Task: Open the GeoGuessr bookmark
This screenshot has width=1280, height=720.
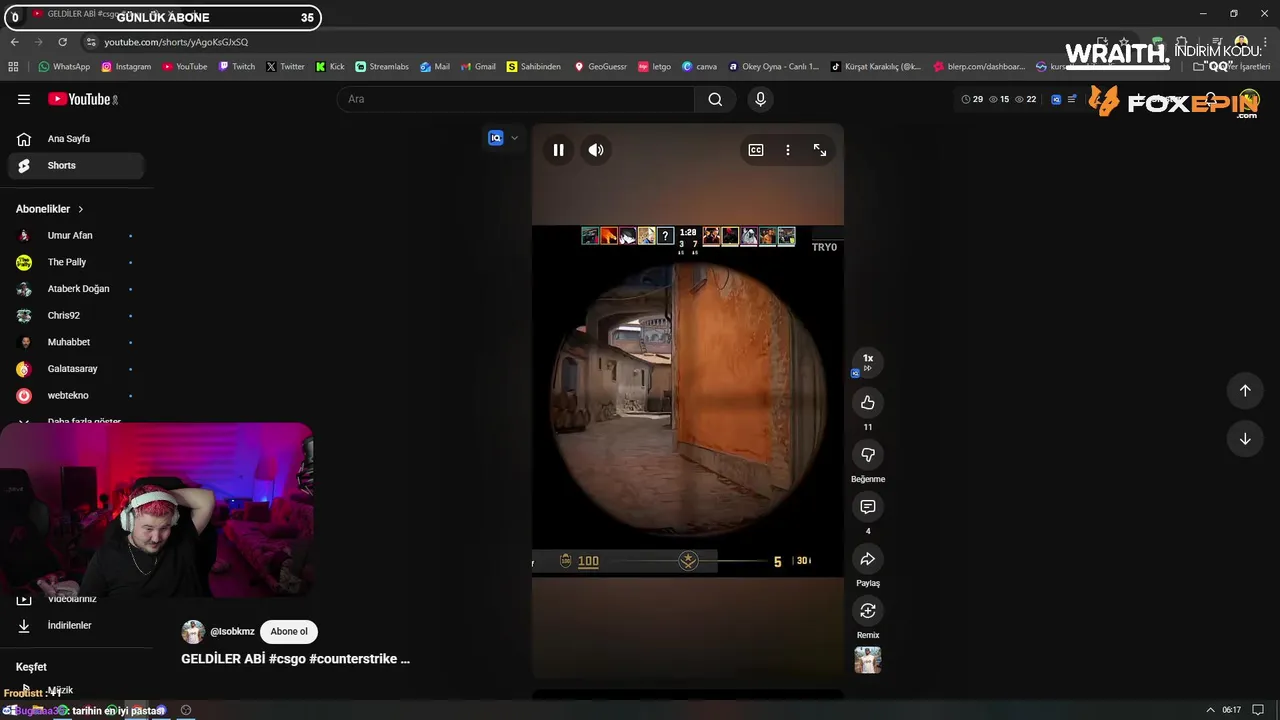Action: coord(600,67)
